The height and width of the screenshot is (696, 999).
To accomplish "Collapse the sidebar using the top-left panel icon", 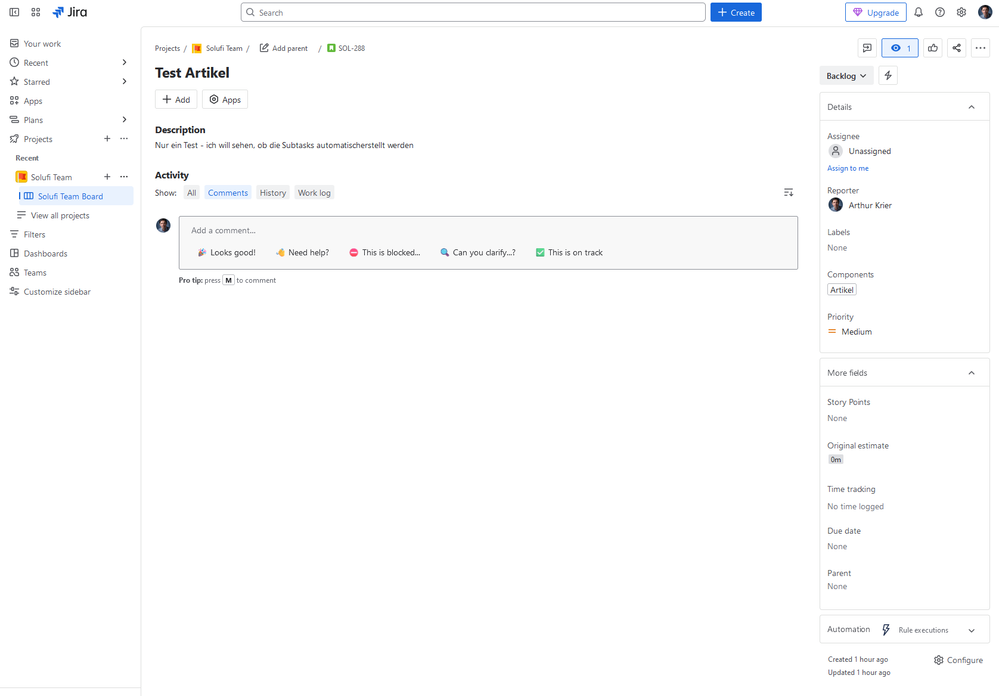I will click(14, 12).
